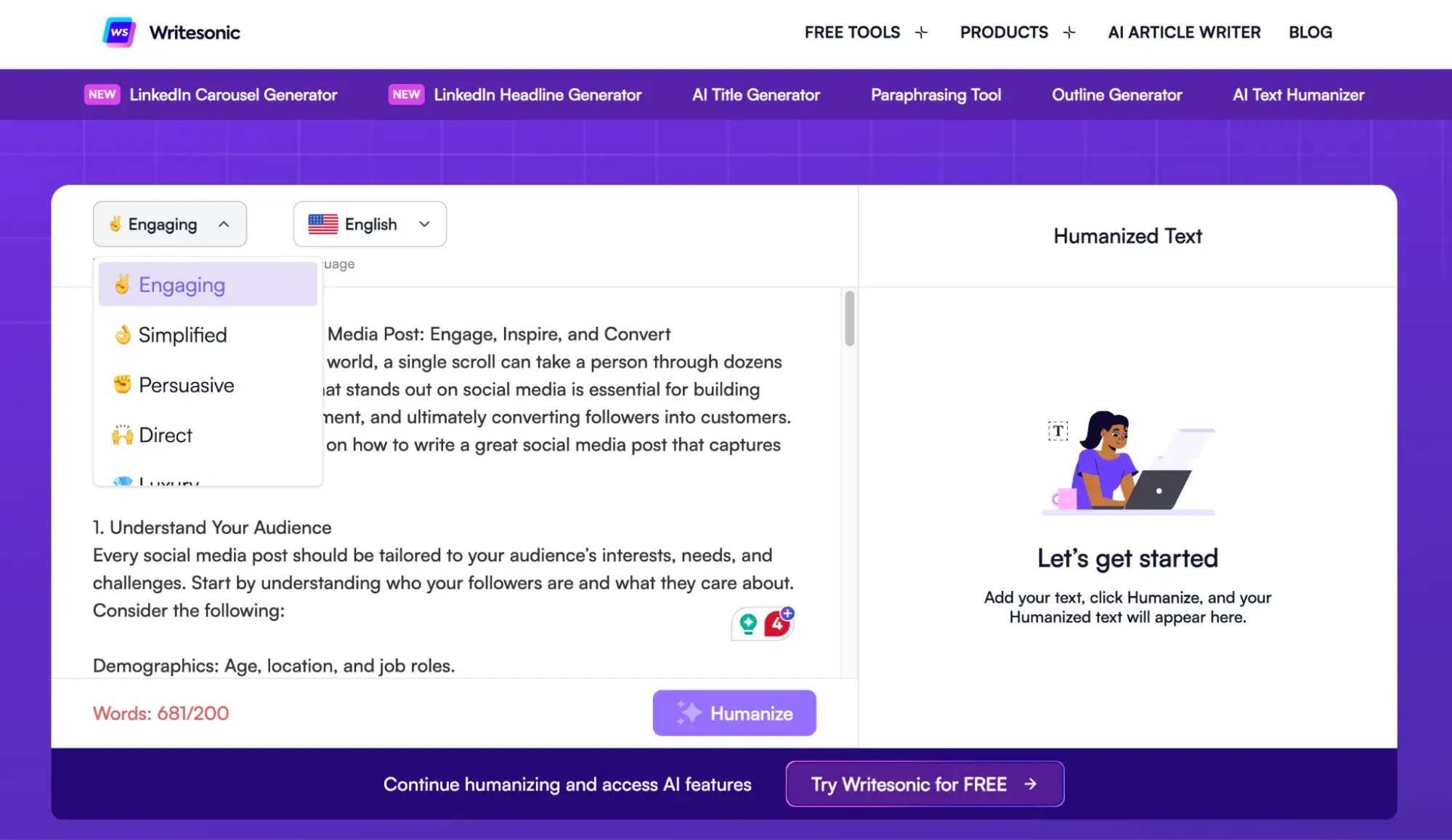Open the language selector dropdown
Image resolution: width=1452 pixels, height=840 pixels.
pos(369,223)
